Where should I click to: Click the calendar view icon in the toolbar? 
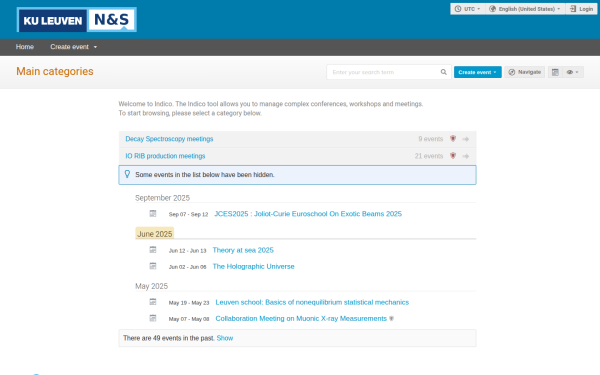coord(555,72)
